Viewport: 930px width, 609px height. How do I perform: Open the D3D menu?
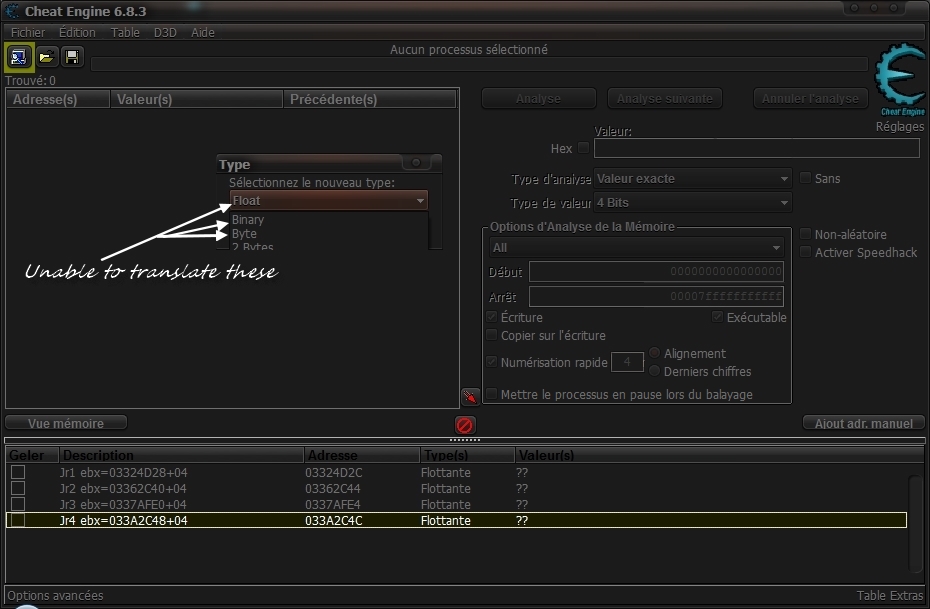pos(164,32)
